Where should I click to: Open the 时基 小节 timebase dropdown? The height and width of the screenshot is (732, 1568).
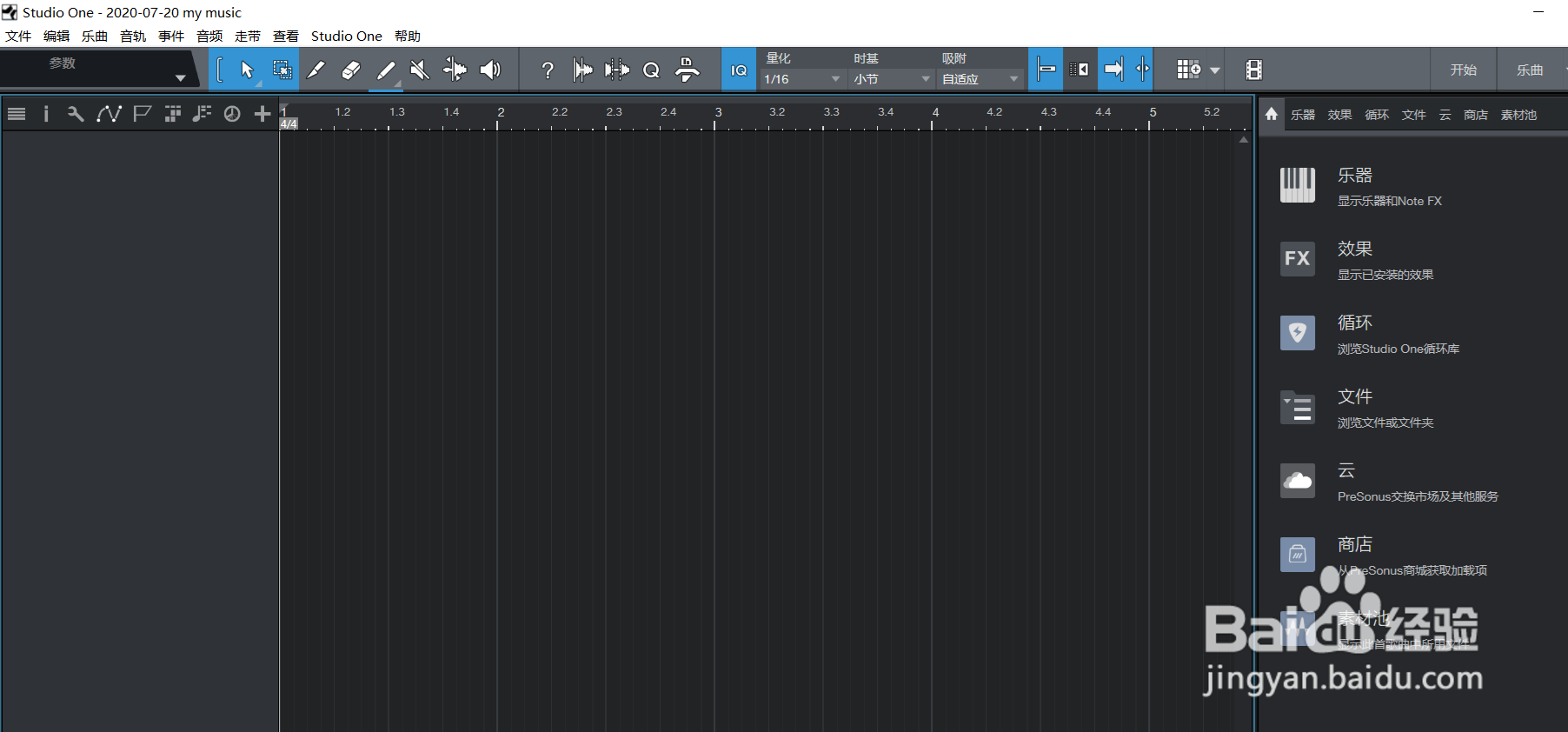(x=891, y=79)
